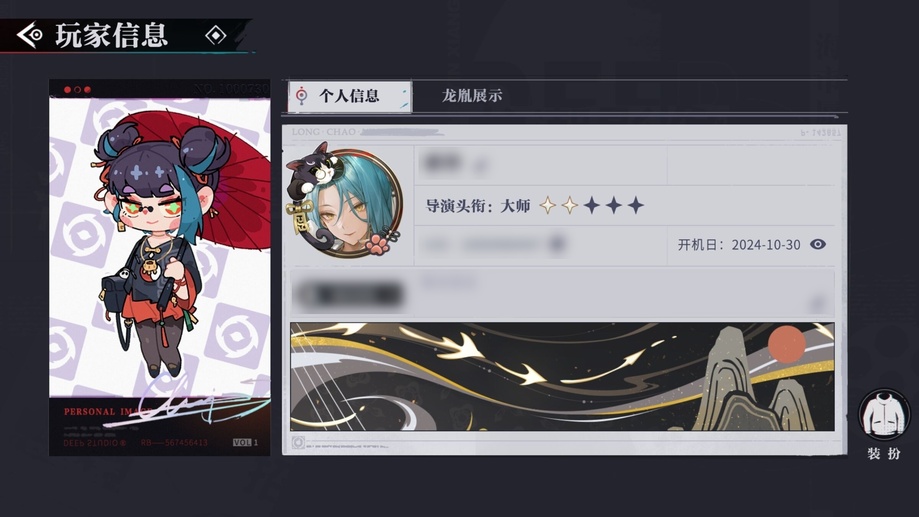Switch to the 个人信息 tab
The width and height of the screenshot is (919, 517).
[x=350, y=96]
